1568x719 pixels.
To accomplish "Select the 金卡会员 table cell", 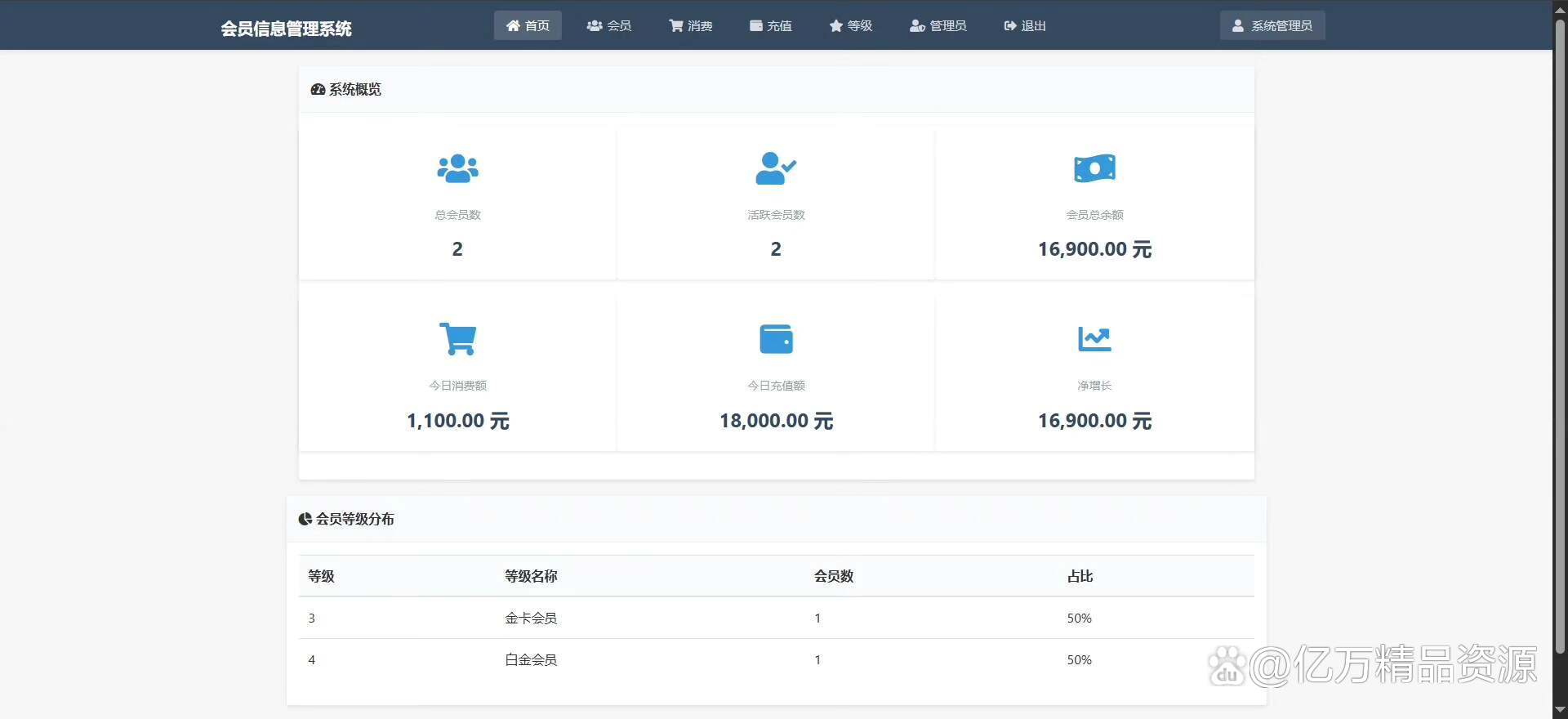I will (x=531, y=619).
